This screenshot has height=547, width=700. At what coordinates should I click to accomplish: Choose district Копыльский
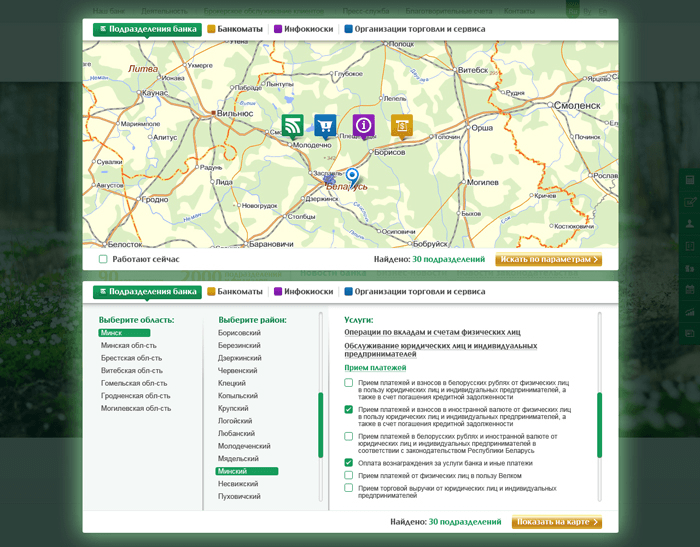point(238,395)
